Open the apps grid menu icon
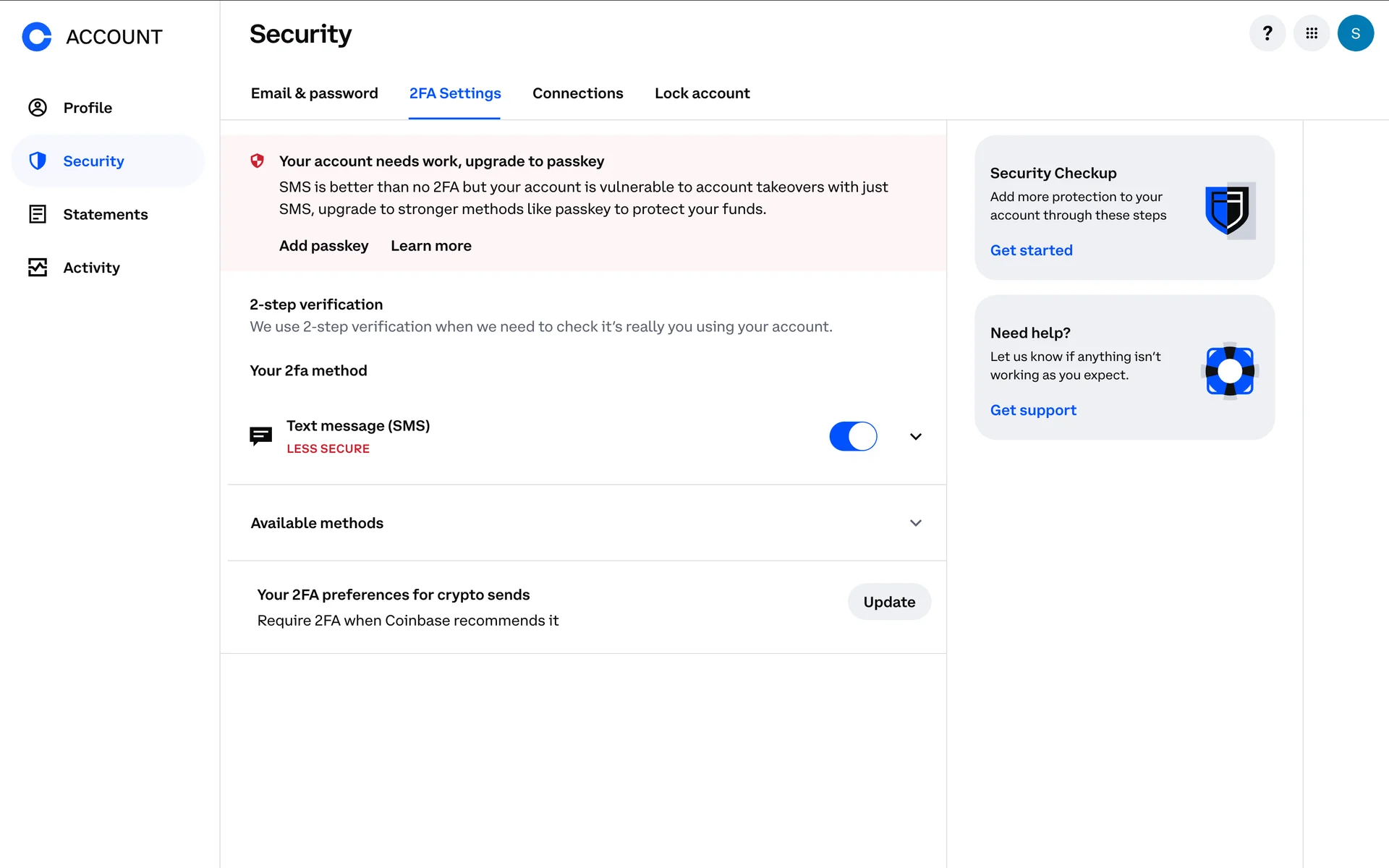Viewport: 1389px width, 868px height. 1312,33
